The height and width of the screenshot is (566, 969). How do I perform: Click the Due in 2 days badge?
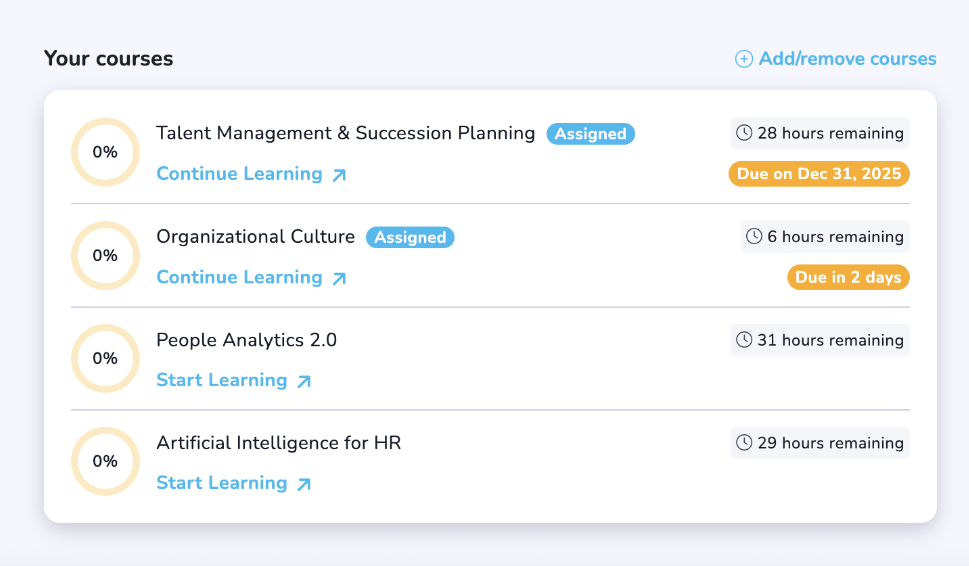(x=848, y=277)
